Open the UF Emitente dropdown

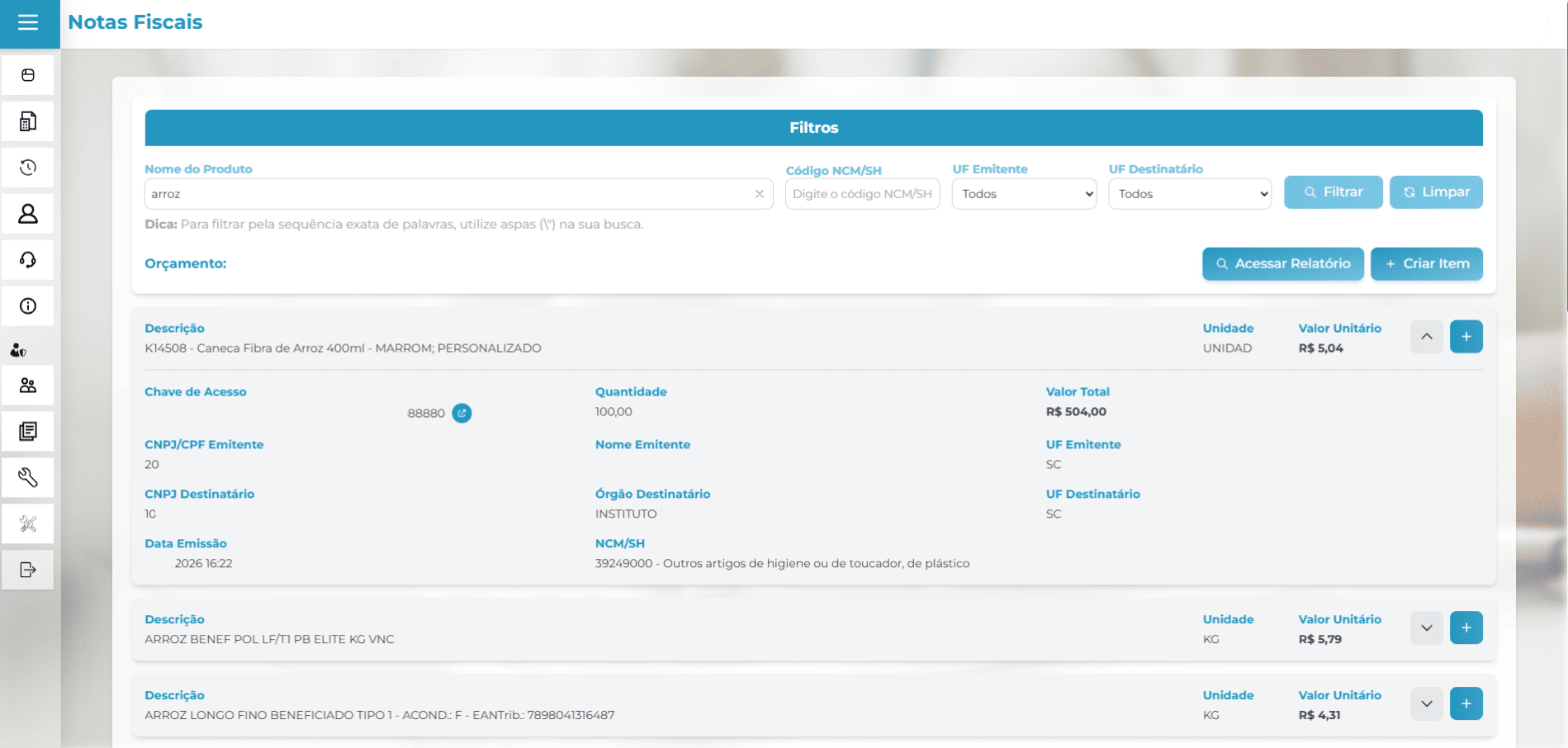click(x=1024, y=193)
